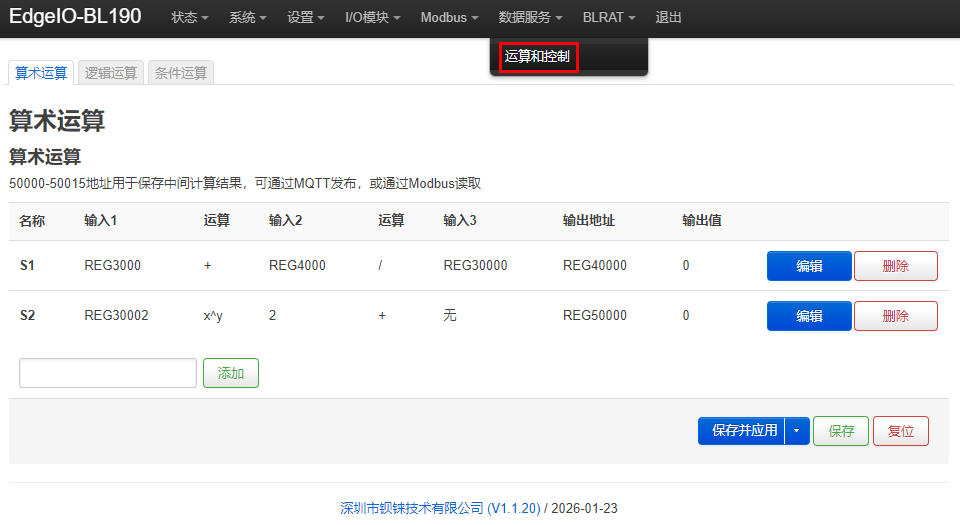
Task: Select REG30000 input3 cell in S1 row
Action: [475, 266]
